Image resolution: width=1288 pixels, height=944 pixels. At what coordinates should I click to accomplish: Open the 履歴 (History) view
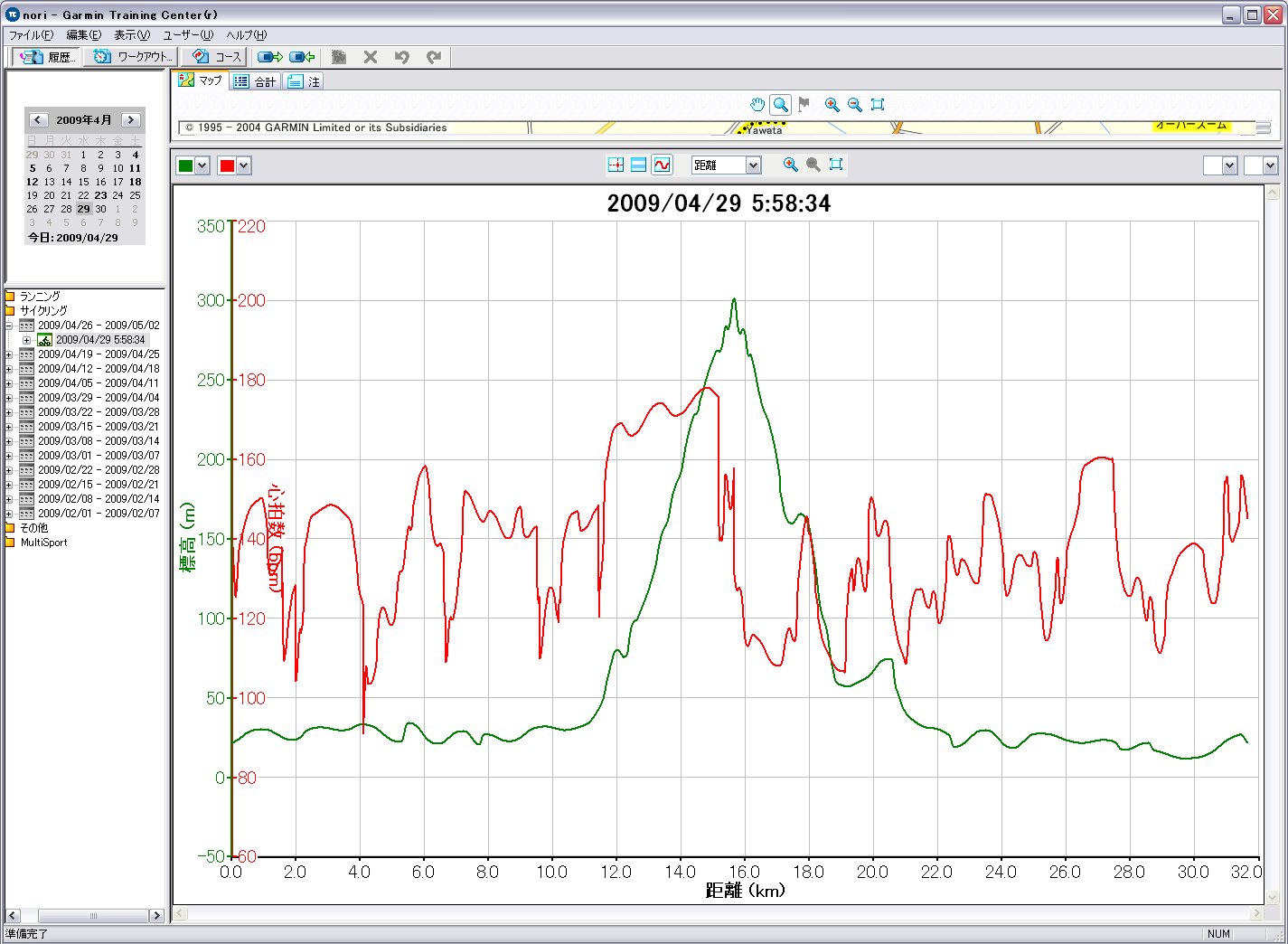click(x=48, y=57)
